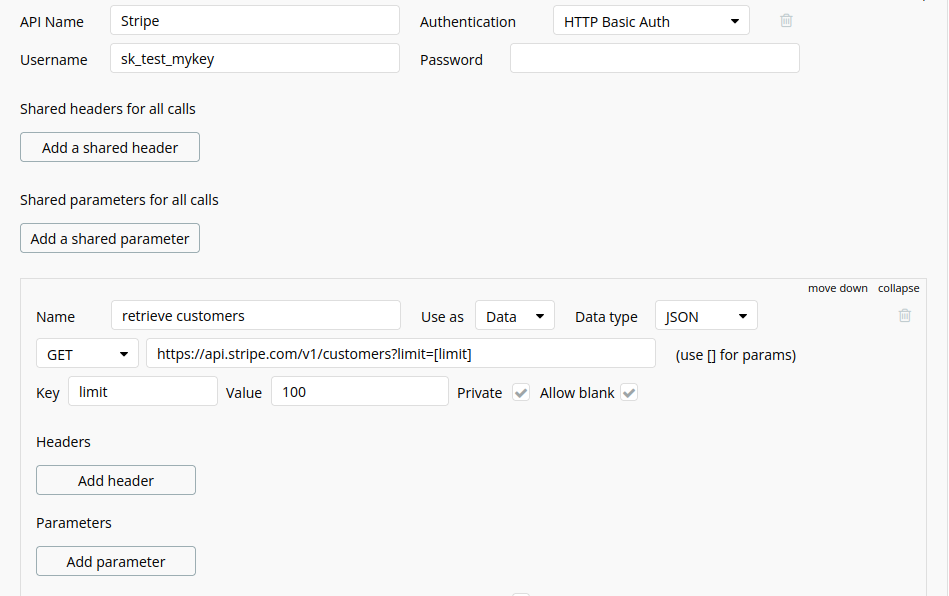Edit the Value field containing 100
Screen dimensions: 949x596
click(360, 391)
